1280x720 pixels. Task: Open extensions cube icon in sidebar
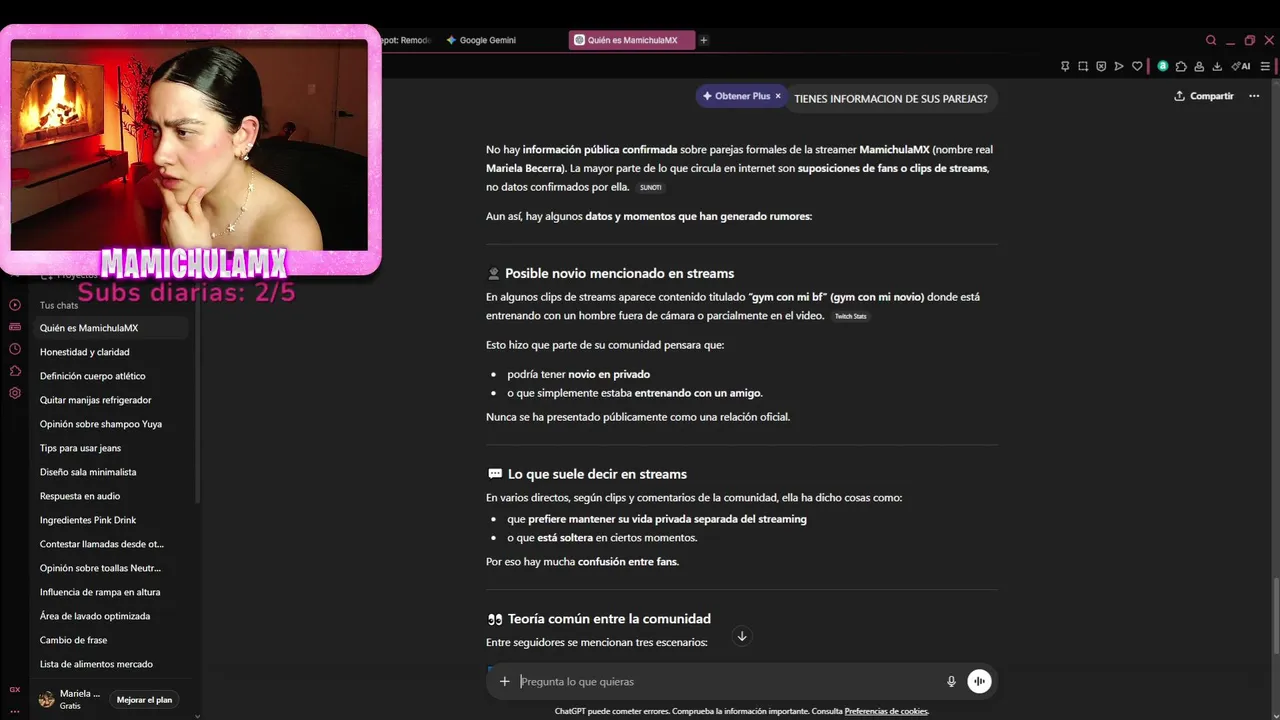coord(15,371)
